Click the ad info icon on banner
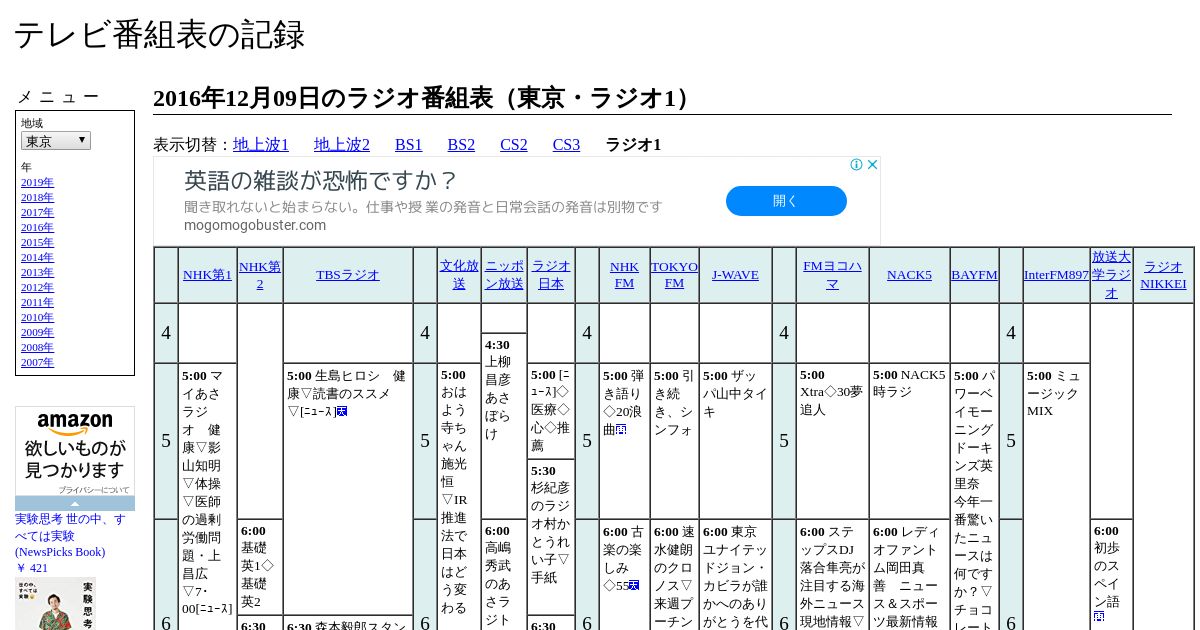Screen dimensions: 1200x630 click(856, 165)
